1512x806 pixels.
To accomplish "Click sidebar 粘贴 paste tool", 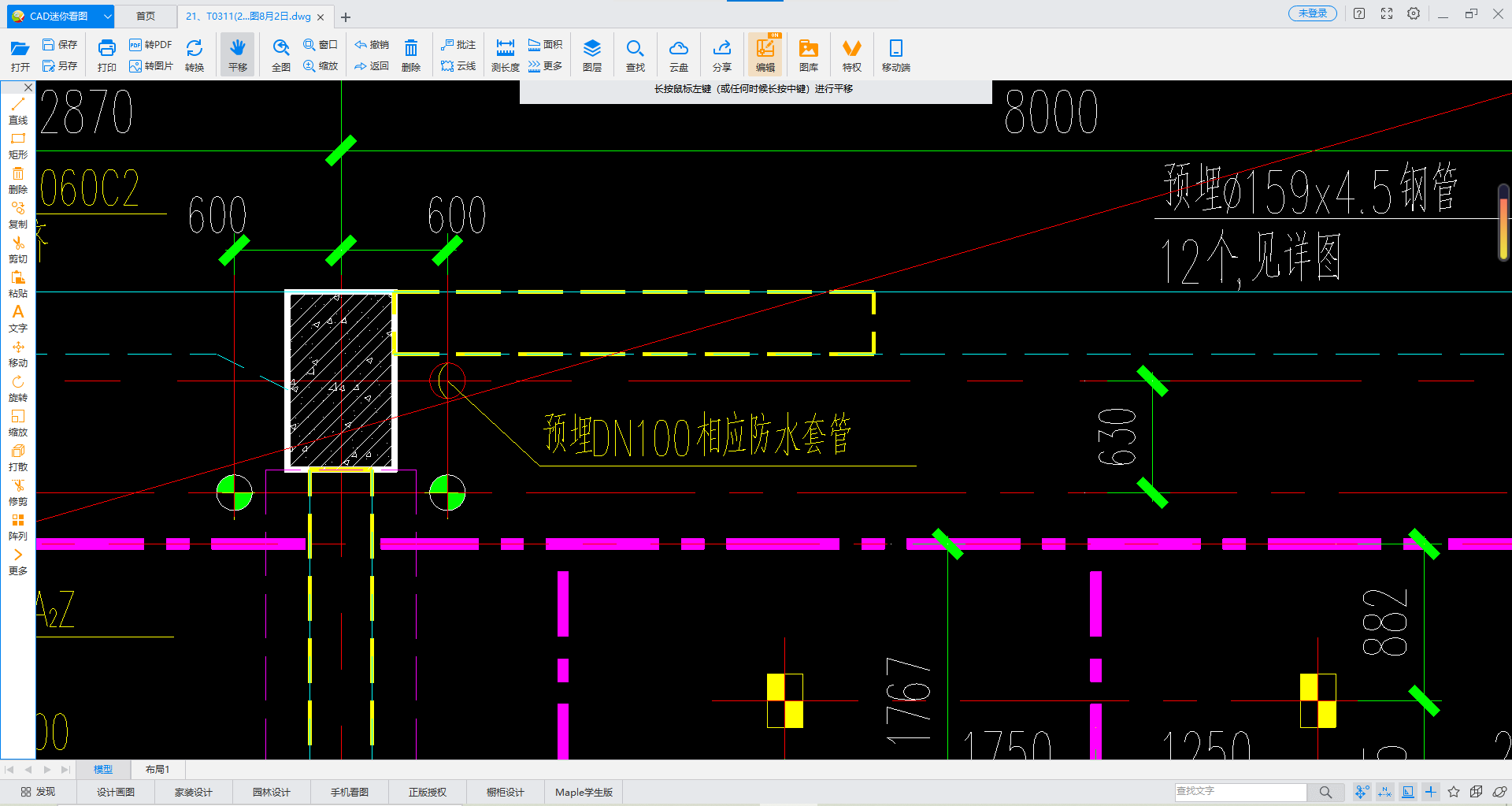I will coord(18,284).
